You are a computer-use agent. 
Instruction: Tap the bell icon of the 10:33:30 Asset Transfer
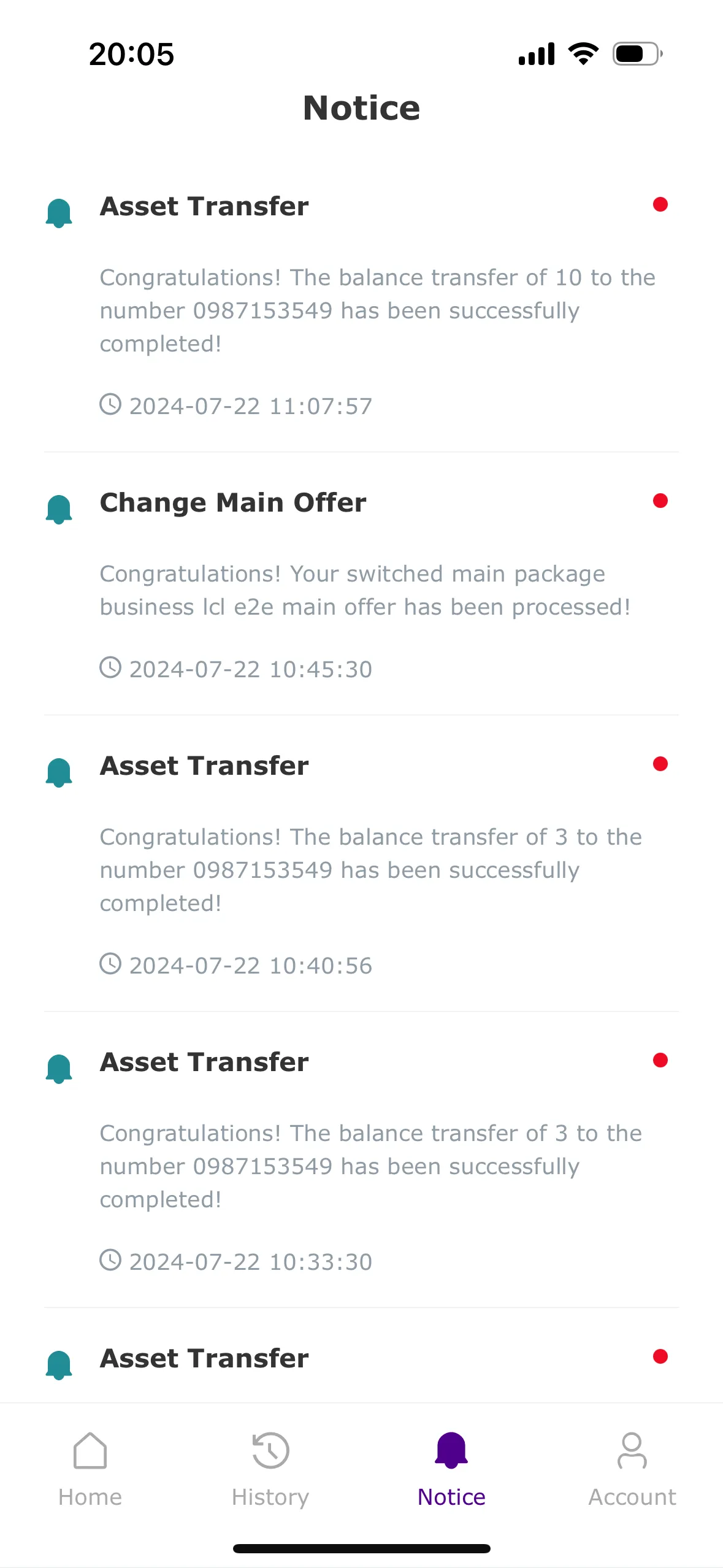(59, 1069)
